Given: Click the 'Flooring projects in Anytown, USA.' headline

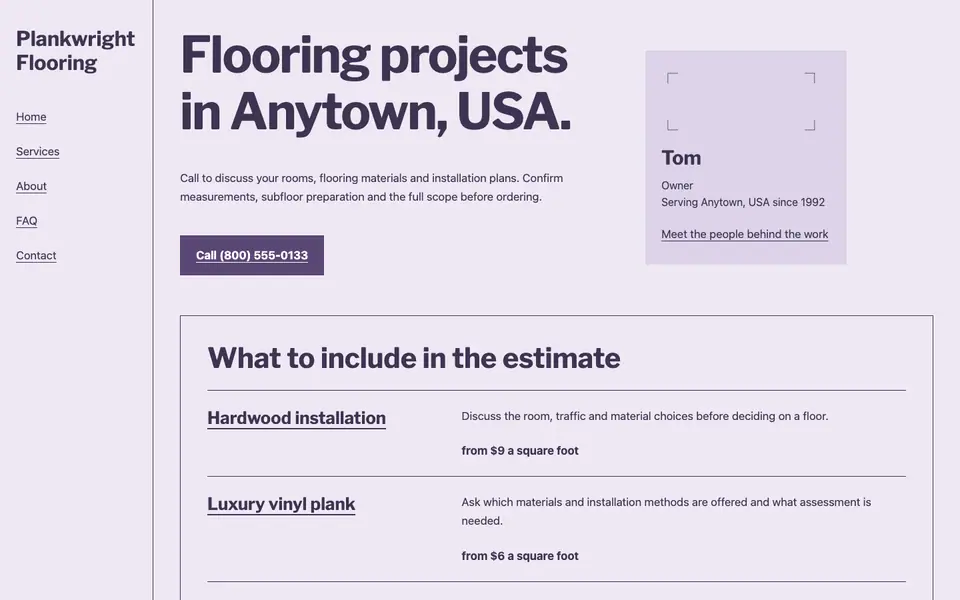Looking at the screenshot, I should click(x=375, y=83).
